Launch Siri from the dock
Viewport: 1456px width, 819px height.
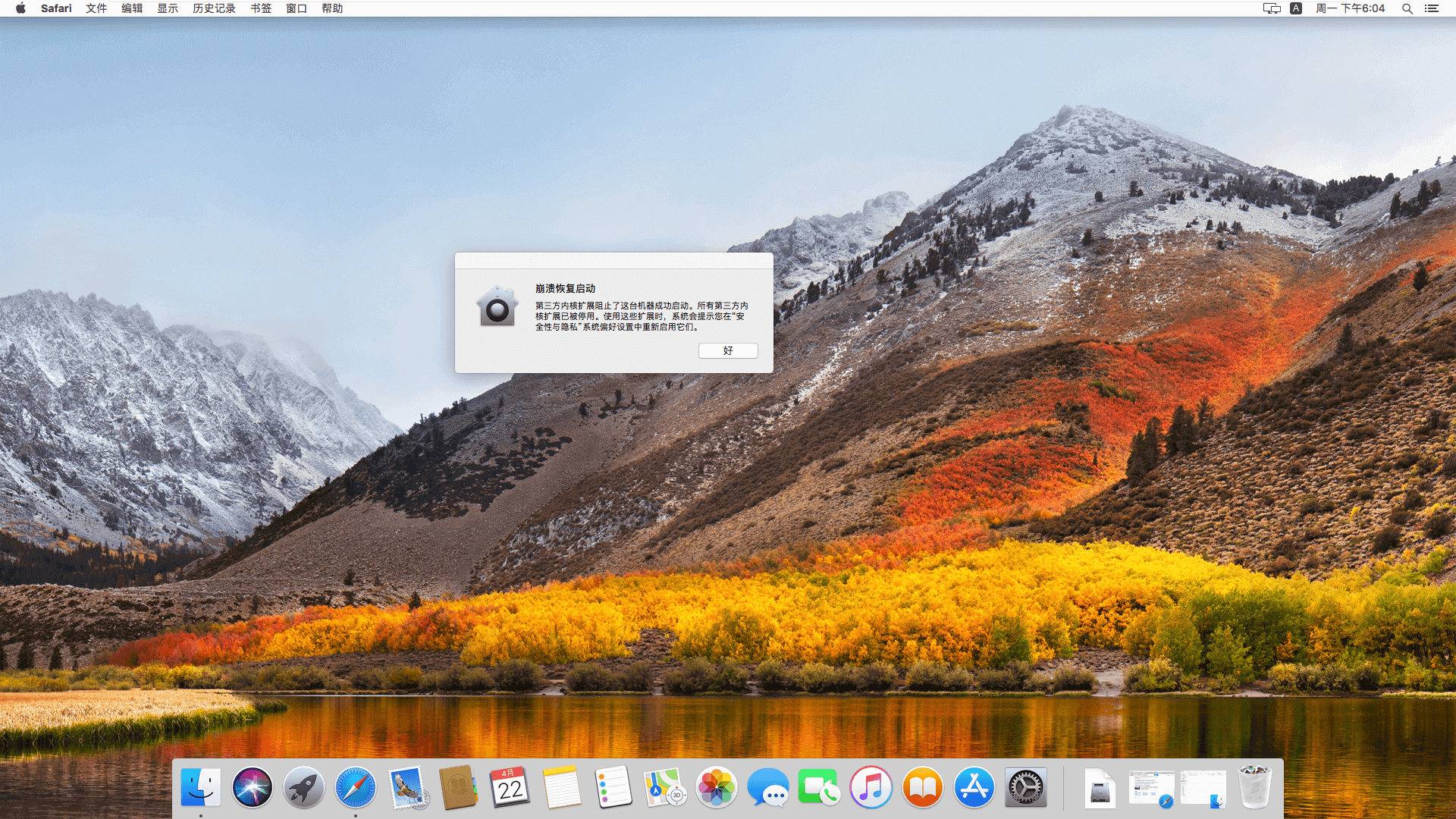(x=252, y=787)
